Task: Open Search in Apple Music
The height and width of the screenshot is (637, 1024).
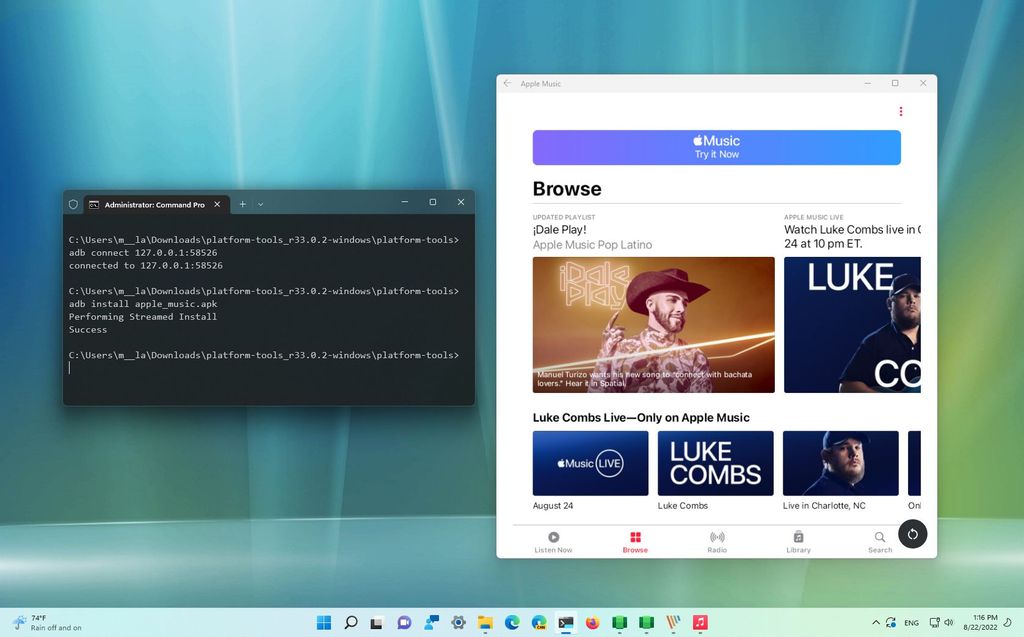Action: tap(879, 541)
